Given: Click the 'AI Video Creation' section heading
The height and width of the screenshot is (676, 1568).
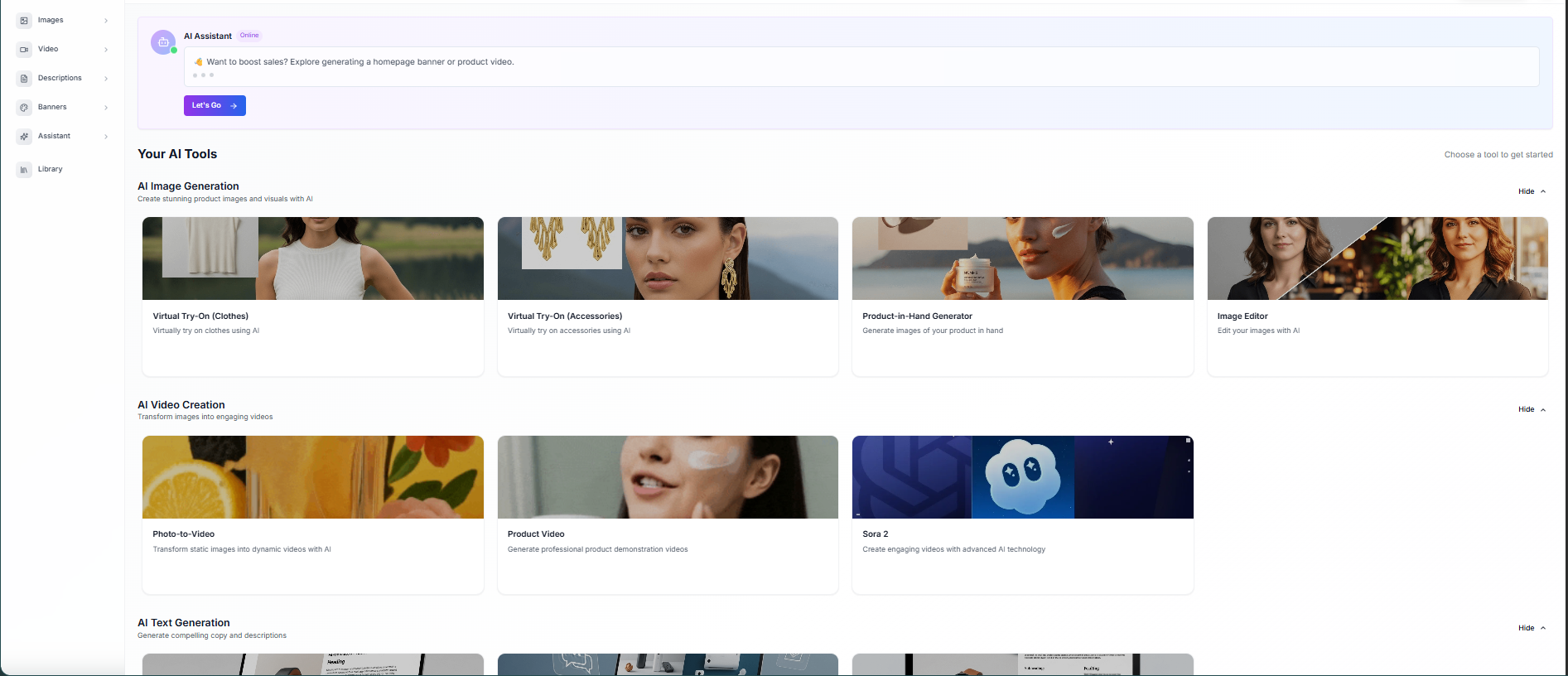Looking at the screenshot, I should point(181,405).
